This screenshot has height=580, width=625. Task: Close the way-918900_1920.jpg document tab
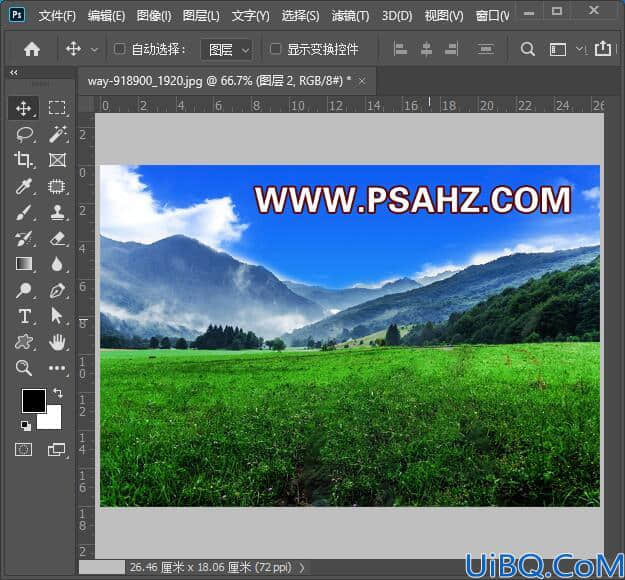tap(362, 81)
